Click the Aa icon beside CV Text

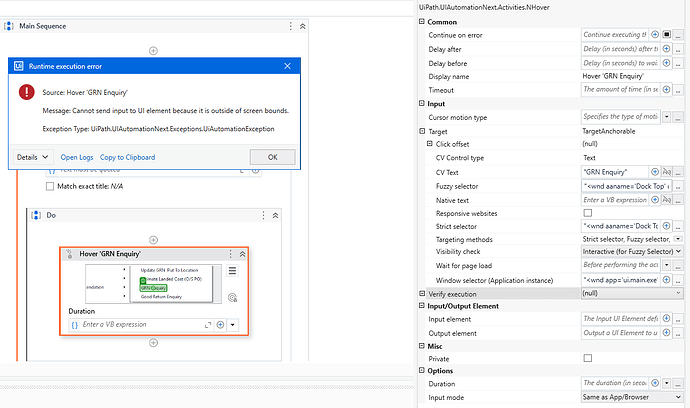click(667, 172)
